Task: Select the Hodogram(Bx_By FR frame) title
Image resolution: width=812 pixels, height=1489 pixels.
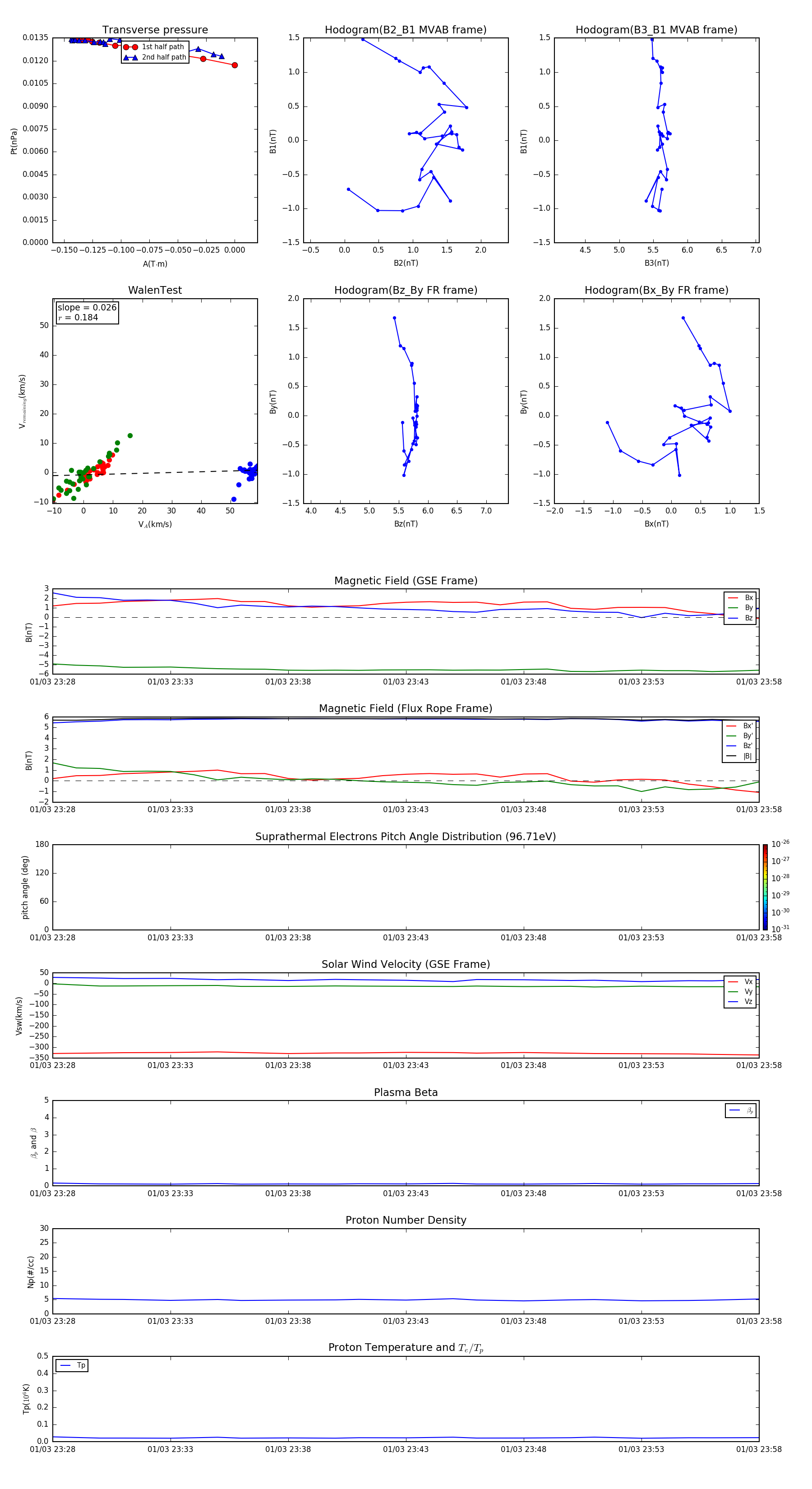Action: [x=656, y=290]
